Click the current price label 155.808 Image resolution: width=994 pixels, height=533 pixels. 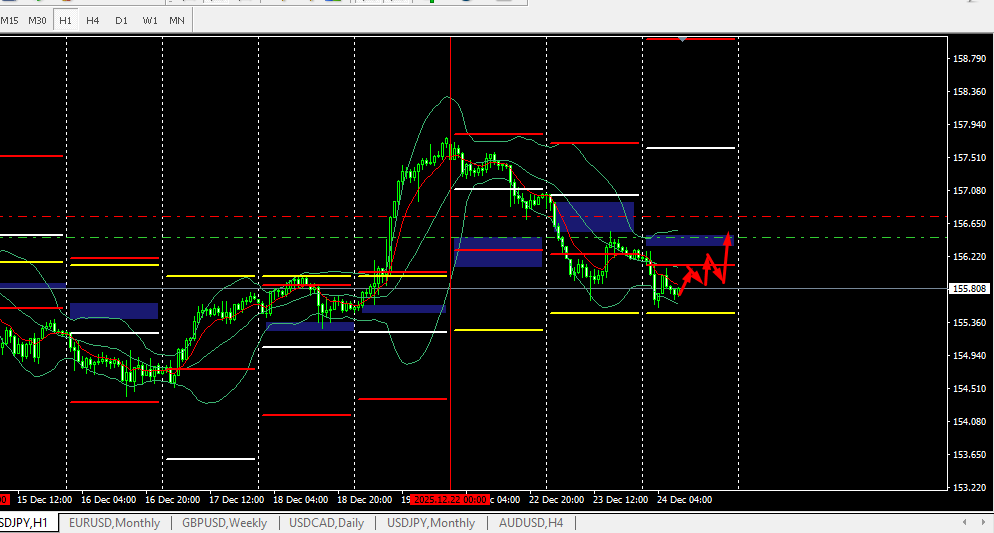(x=970, y=288)
